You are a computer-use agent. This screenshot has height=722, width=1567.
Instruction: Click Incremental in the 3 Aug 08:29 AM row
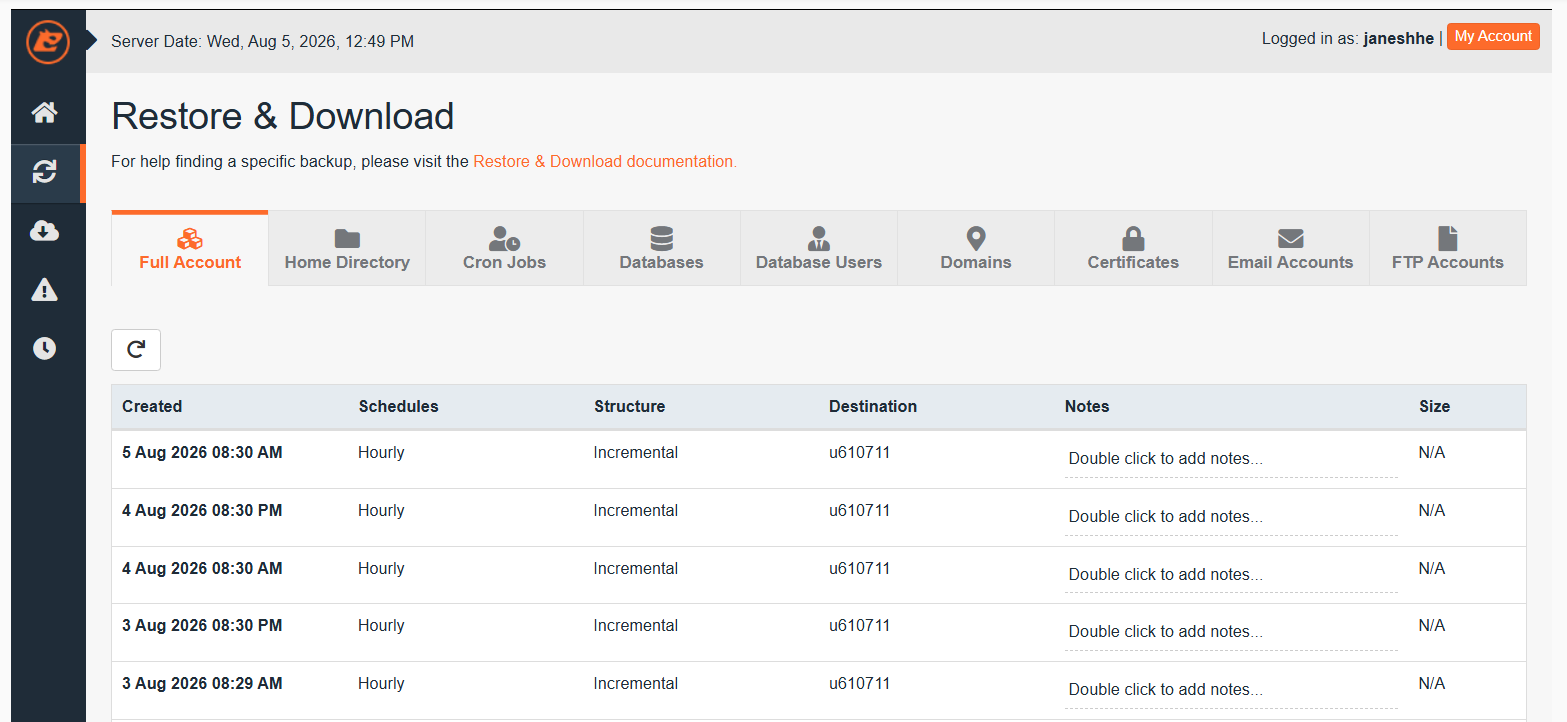636,683
